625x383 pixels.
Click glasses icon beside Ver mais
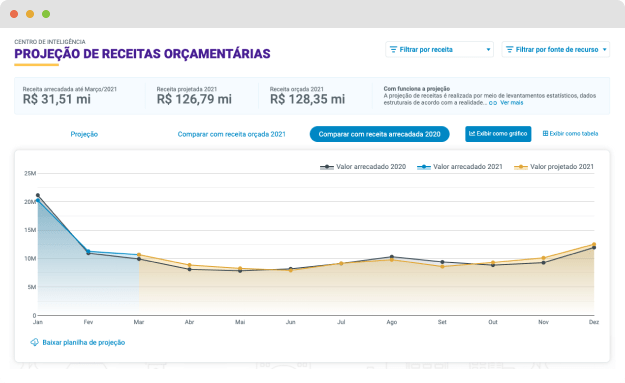point(493,103)
